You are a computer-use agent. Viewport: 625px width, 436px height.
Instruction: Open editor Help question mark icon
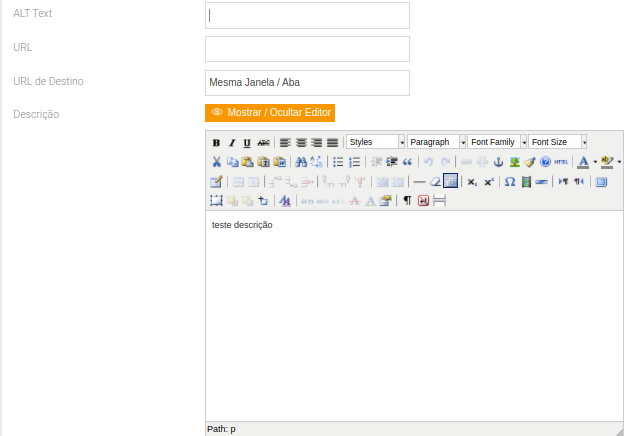(545, 162)
